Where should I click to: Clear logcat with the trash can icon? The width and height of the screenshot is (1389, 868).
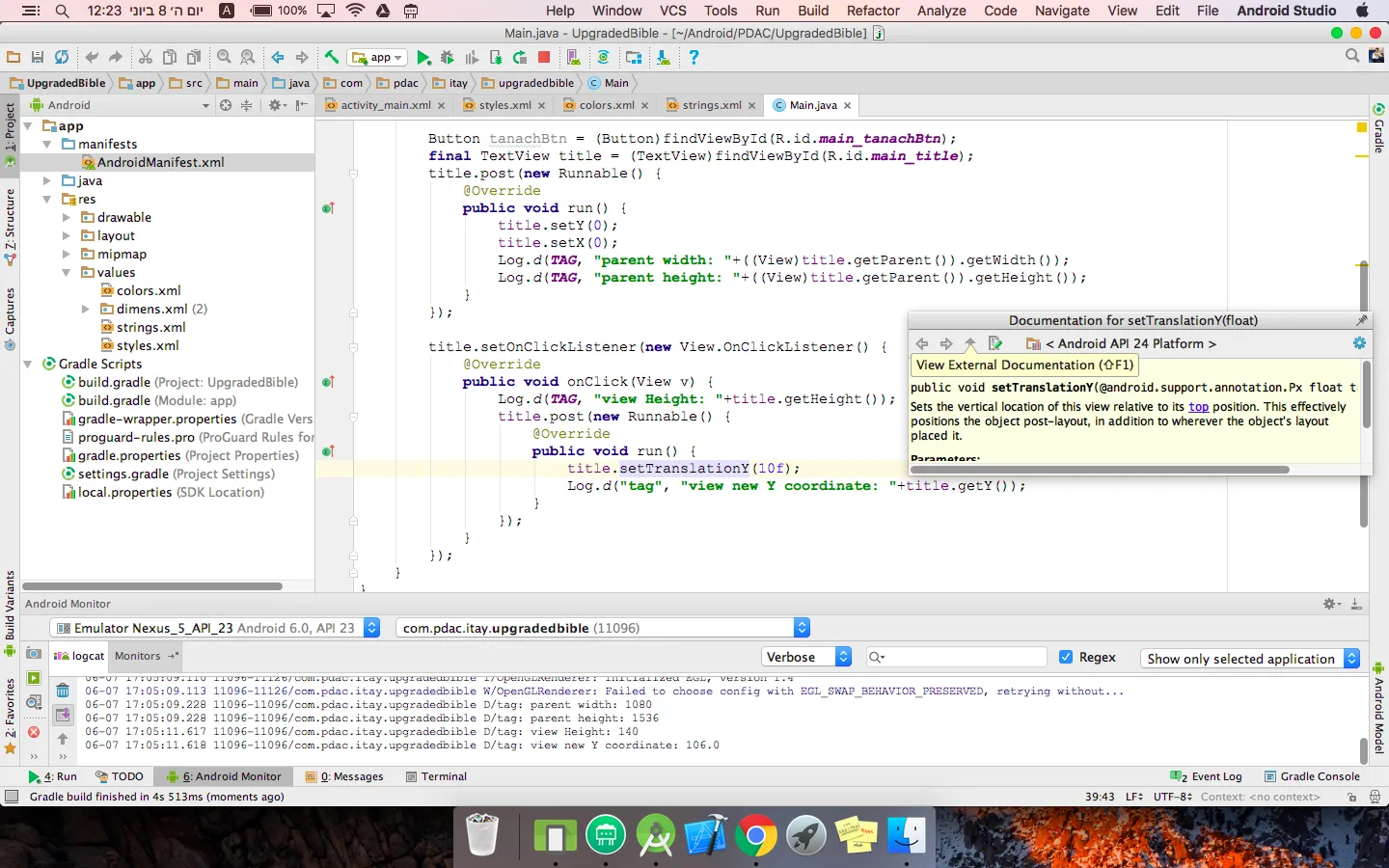click(x=63, y=691)
